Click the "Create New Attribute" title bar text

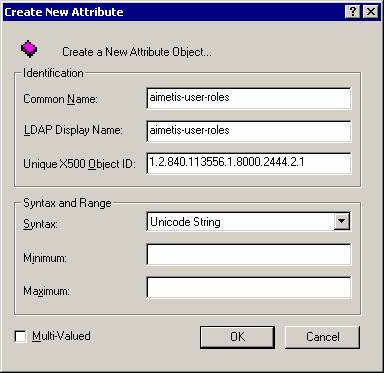(x=64, y=12)
